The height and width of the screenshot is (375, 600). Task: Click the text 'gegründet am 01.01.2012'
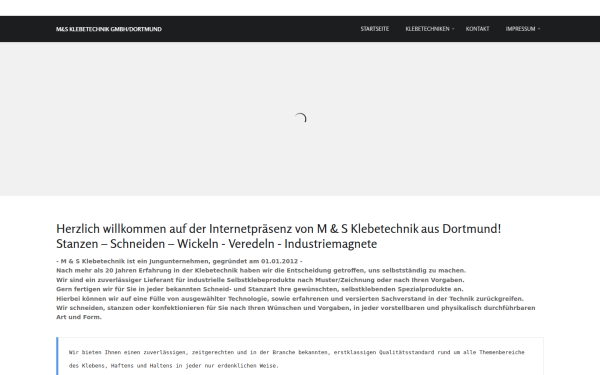coord(255,261)
